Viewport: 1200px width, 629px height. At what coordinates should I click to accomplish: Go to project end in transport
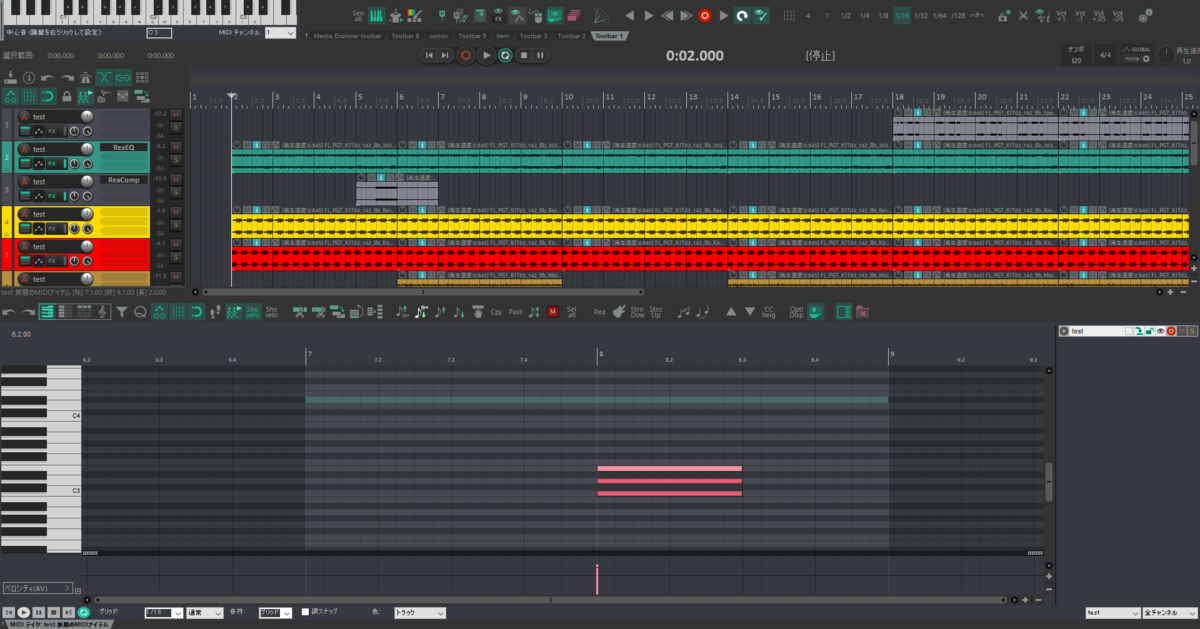pyautogui.click(x=446, y=55)
